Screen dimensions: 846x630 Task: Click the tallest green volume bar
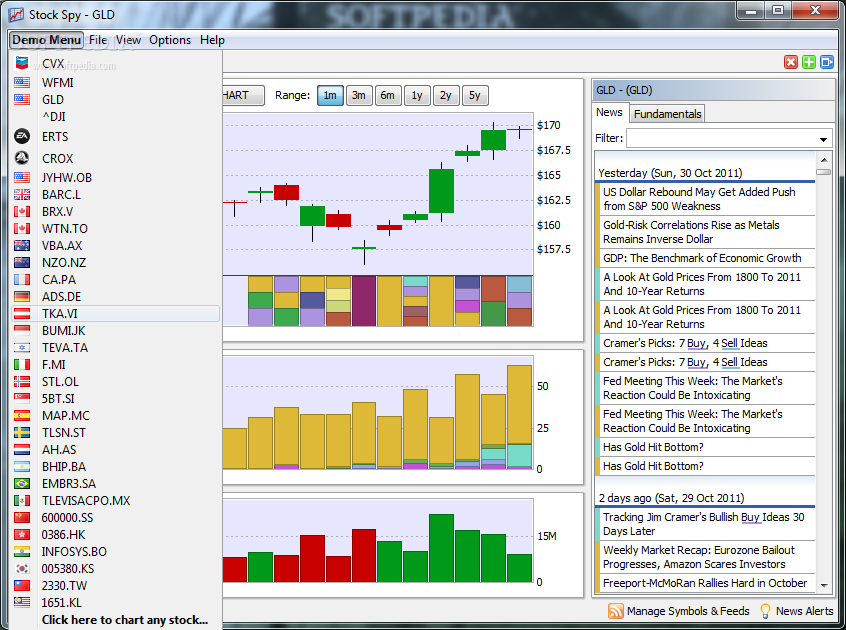[441, 548]
